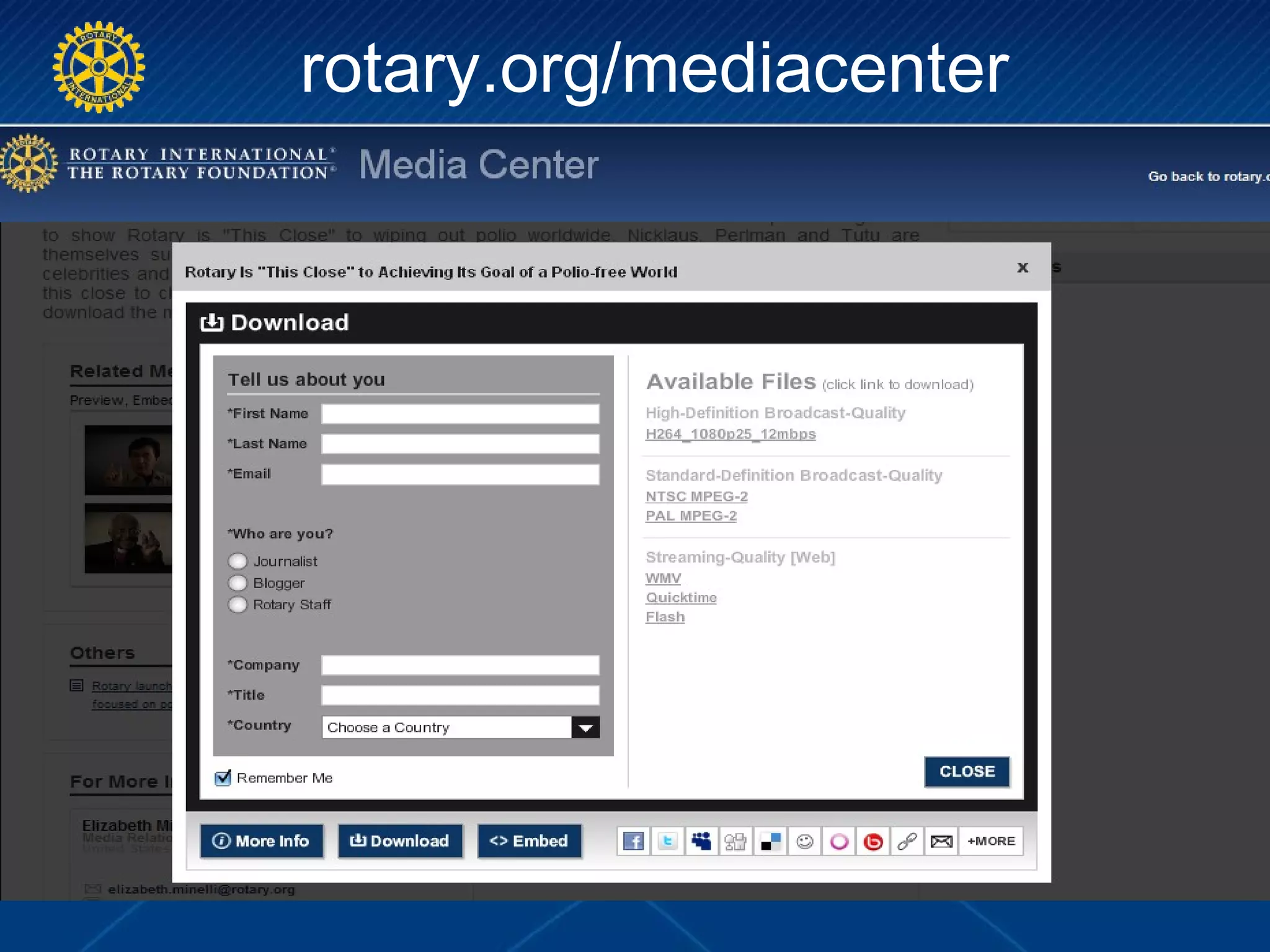The width and height of the screenshot is (1270, 952).
Task: Click the Media Center heading
Action: [x=479, y=165]
